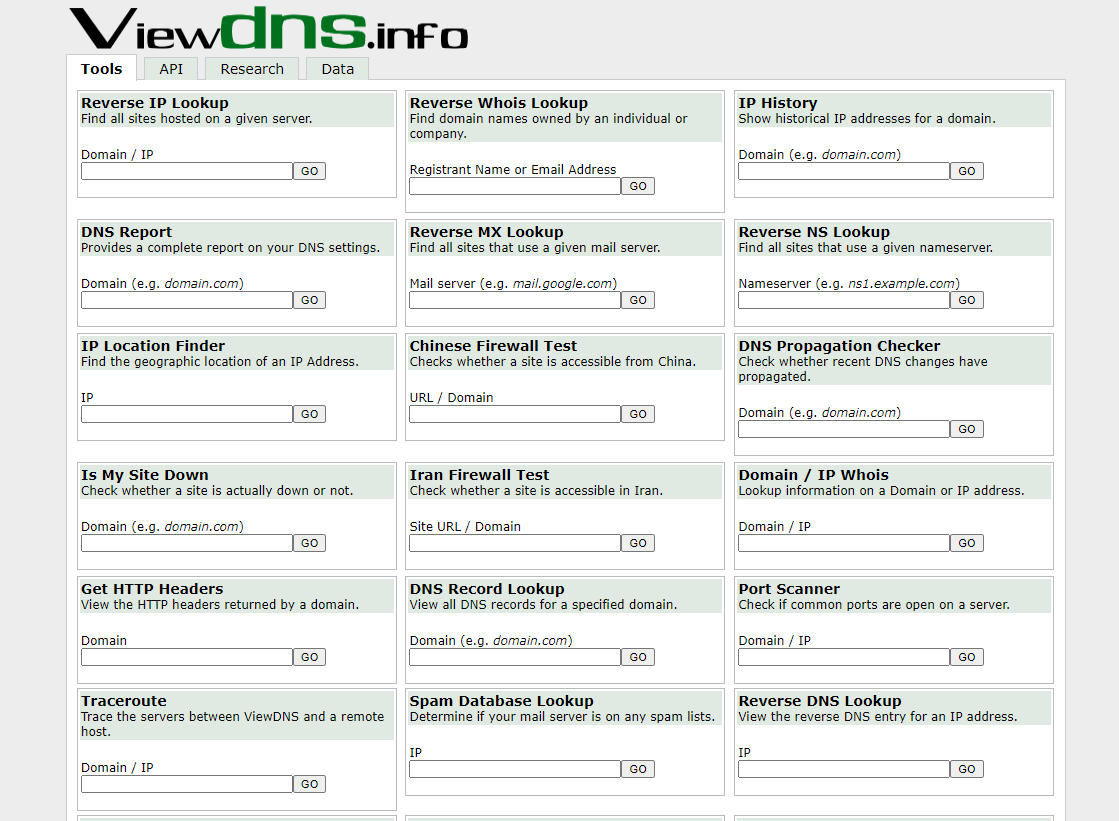The image size is (1119, 821).
Task: Click GO for Chinese Firewall Test
Action: pos(638,415)
